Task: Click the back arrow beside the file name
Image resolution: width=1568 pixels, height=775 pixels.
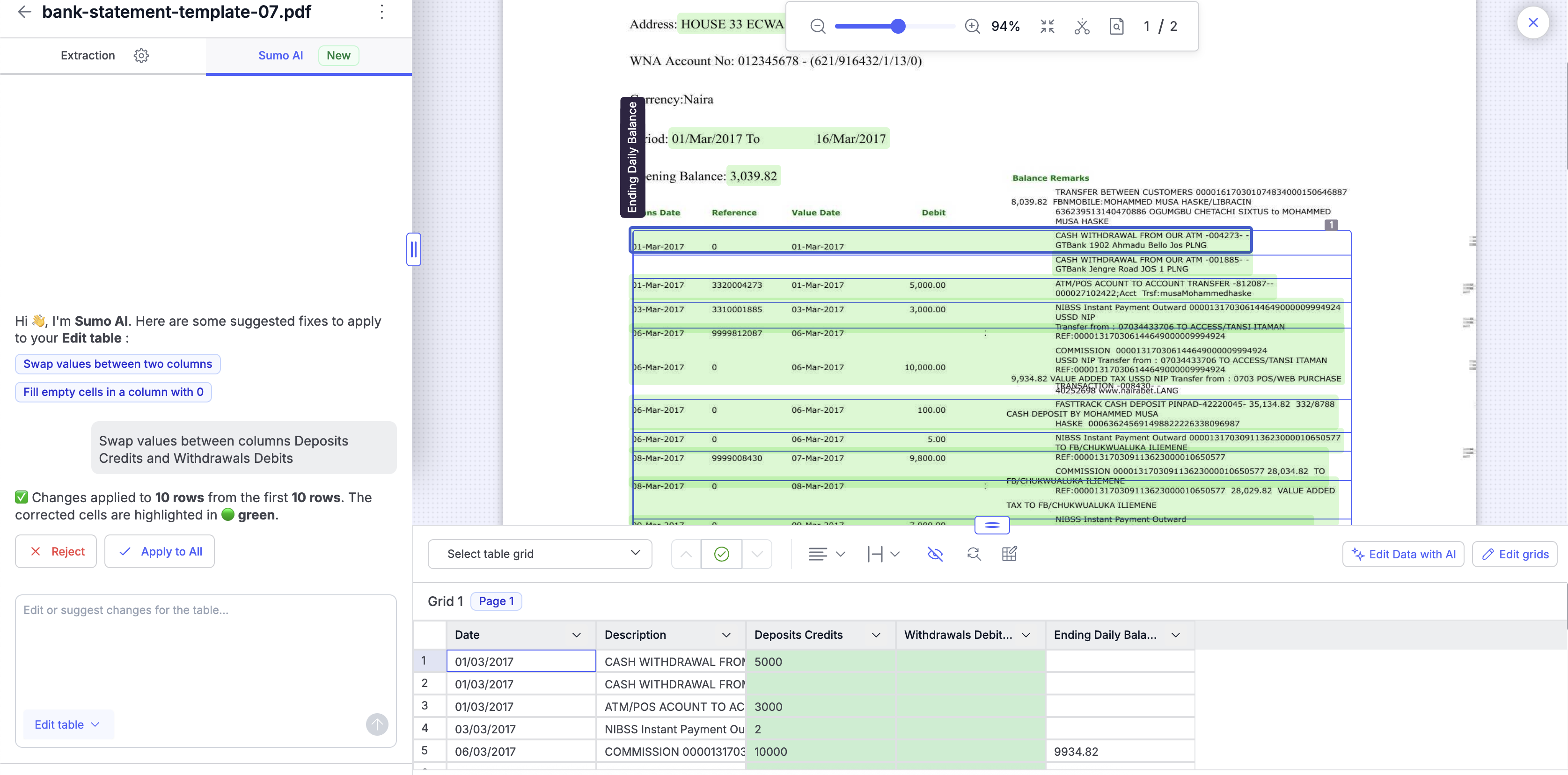Action: coord(24,12)
